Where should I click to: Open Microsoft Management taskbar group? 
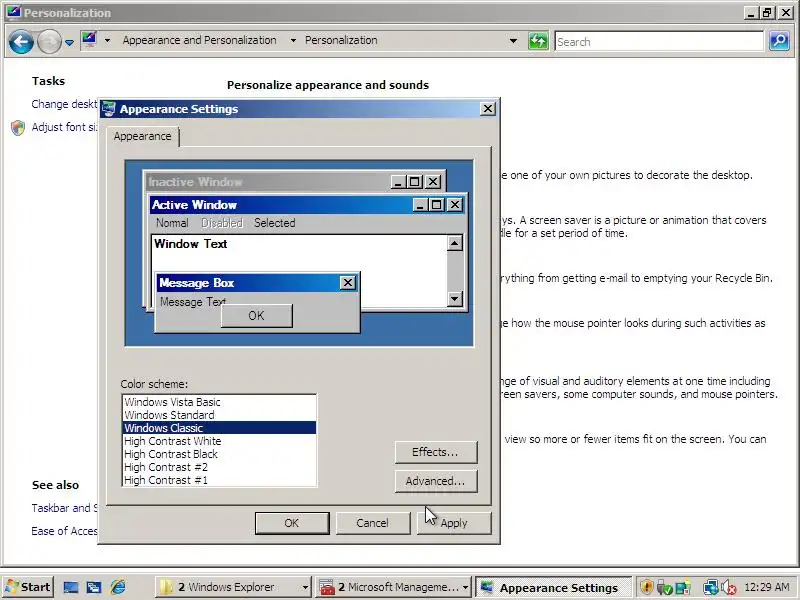[394, 587]
